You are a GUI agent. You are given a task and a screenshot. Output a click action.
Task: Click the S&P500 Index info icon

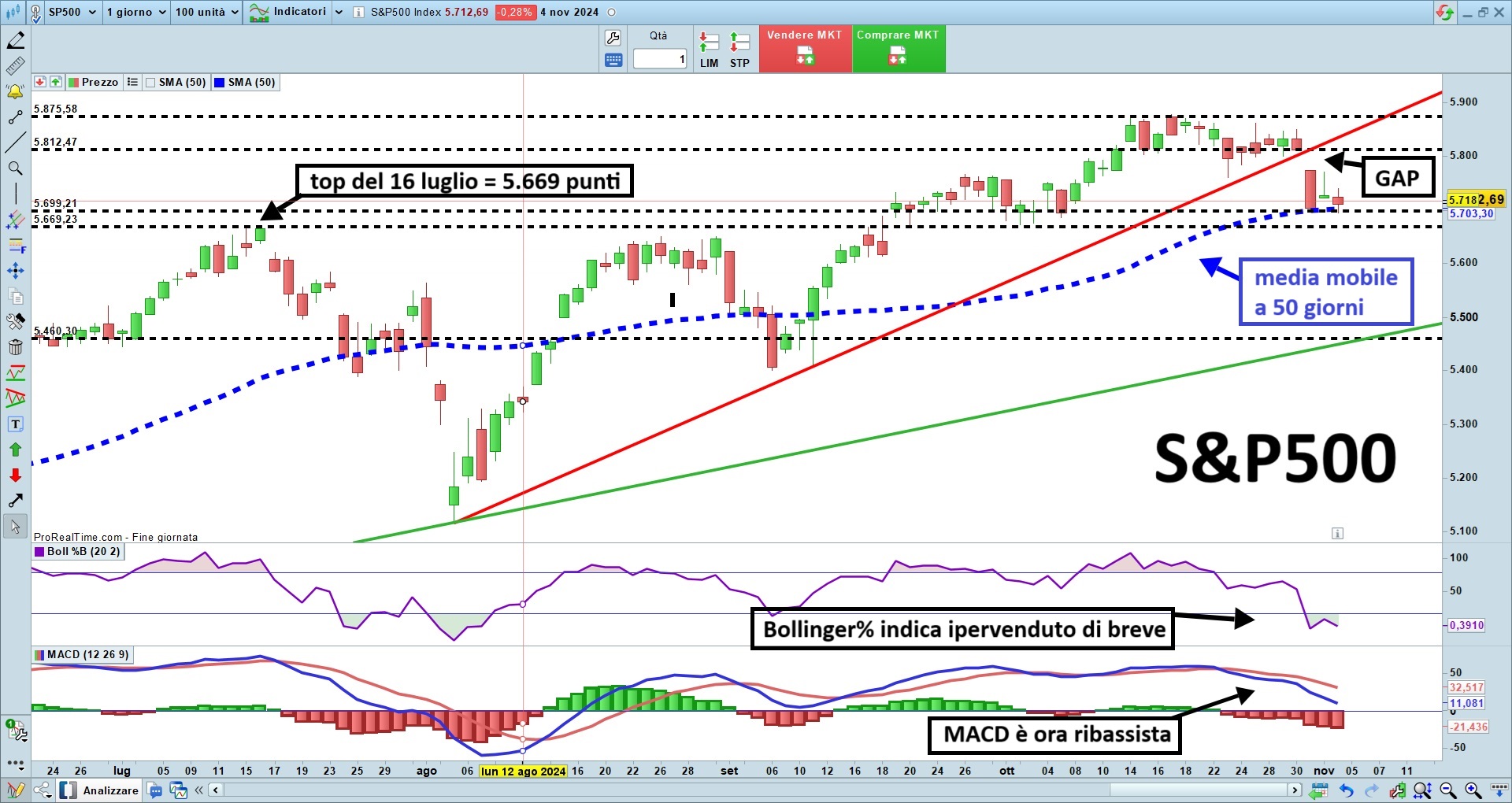coord(358,12)
